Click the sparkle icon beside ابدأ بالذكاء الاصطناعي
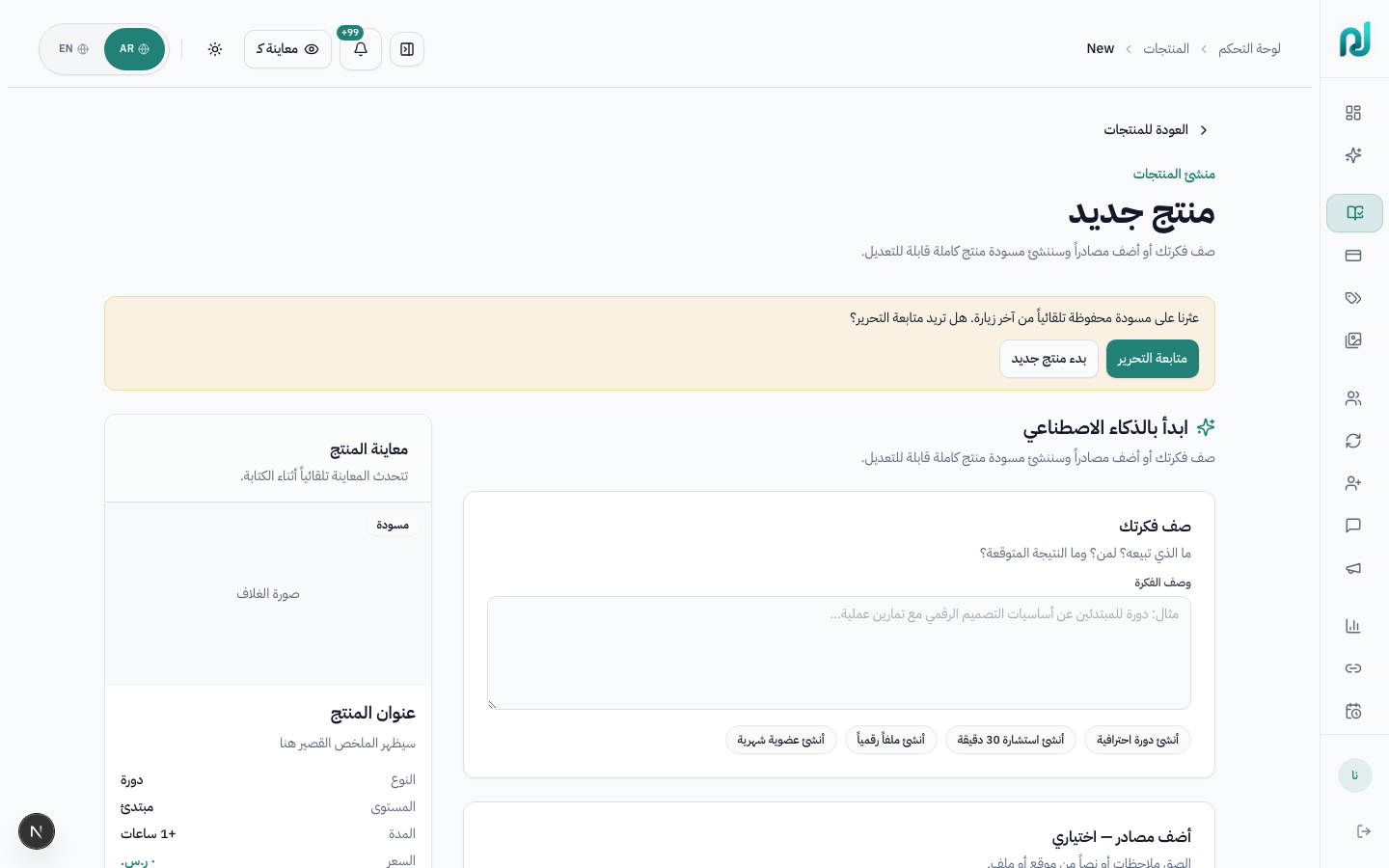This screenshot has width=1389, height=868. [x=1206, y=427]
